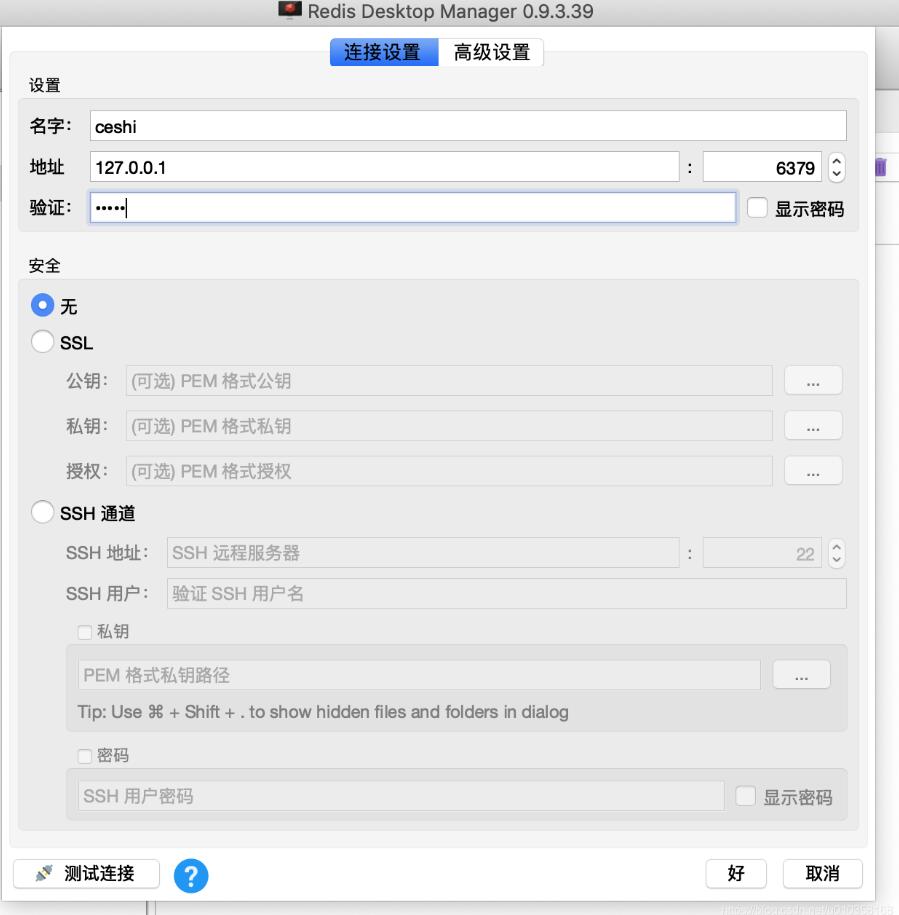899x915 pixels.
Task: Browse for SSH PEM private key path
Action: 801,676
